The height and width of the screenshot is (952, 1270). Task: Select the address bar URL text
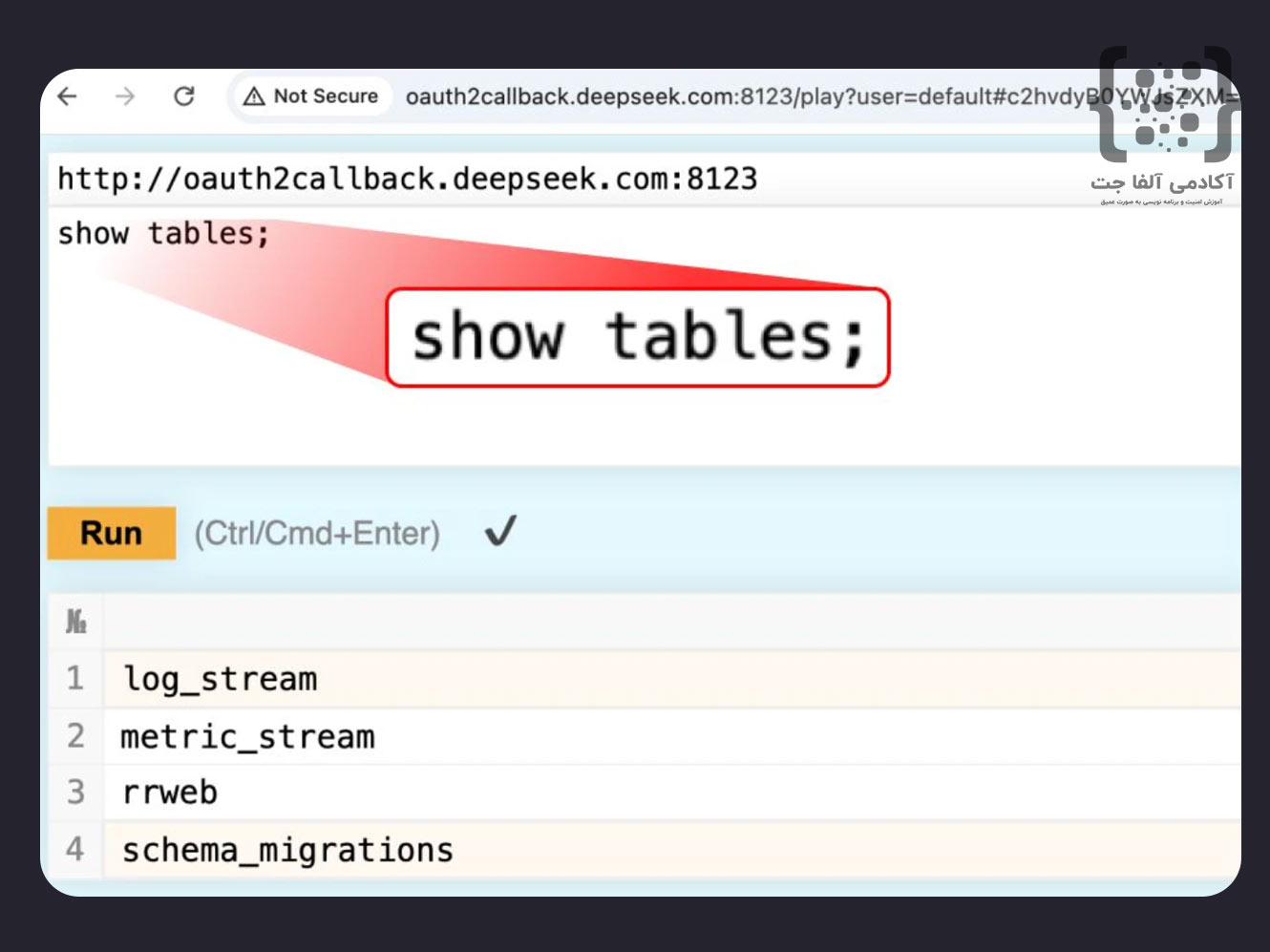pos(821,96)
